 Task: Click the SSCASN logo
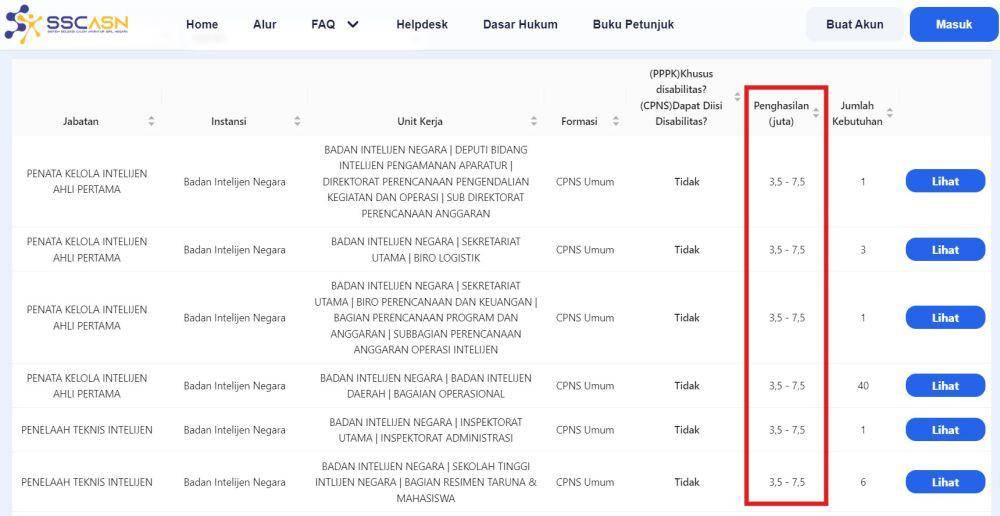pyautogui.click(x=66, y=24)
